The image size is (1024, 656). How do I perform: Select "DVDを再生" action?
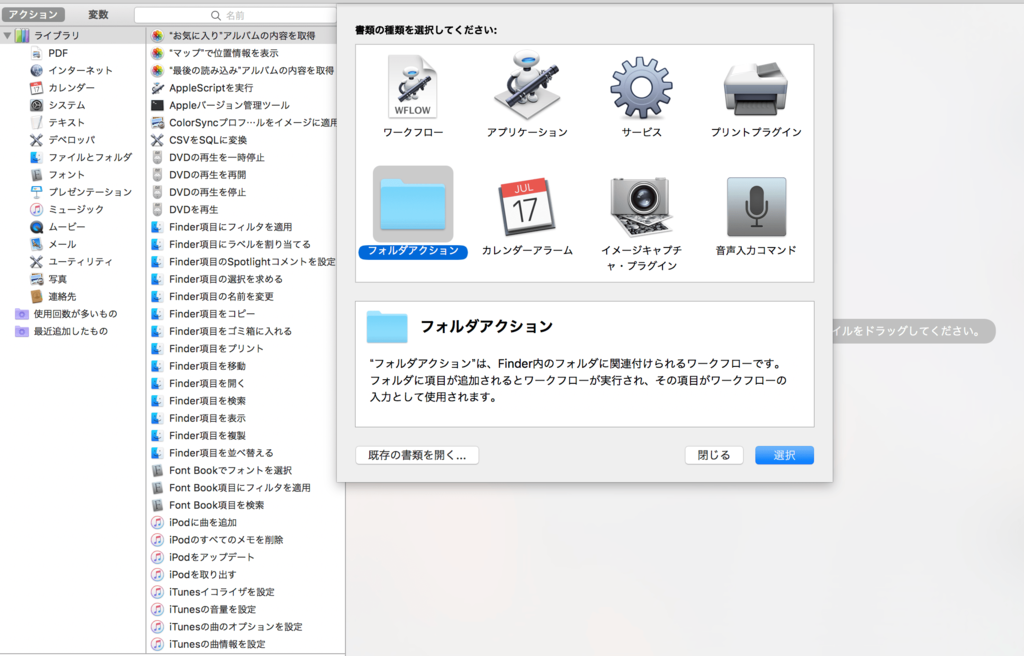193,210
